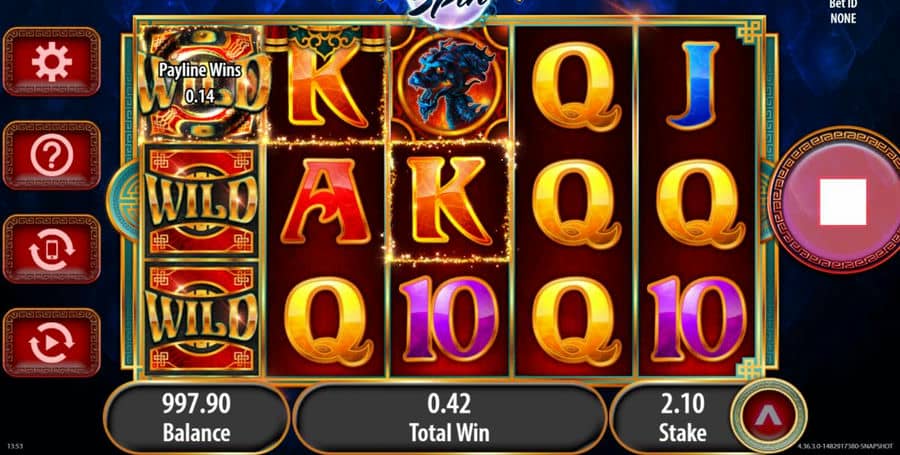Toggle the phone rotation mode button

[x=52, y=249]
